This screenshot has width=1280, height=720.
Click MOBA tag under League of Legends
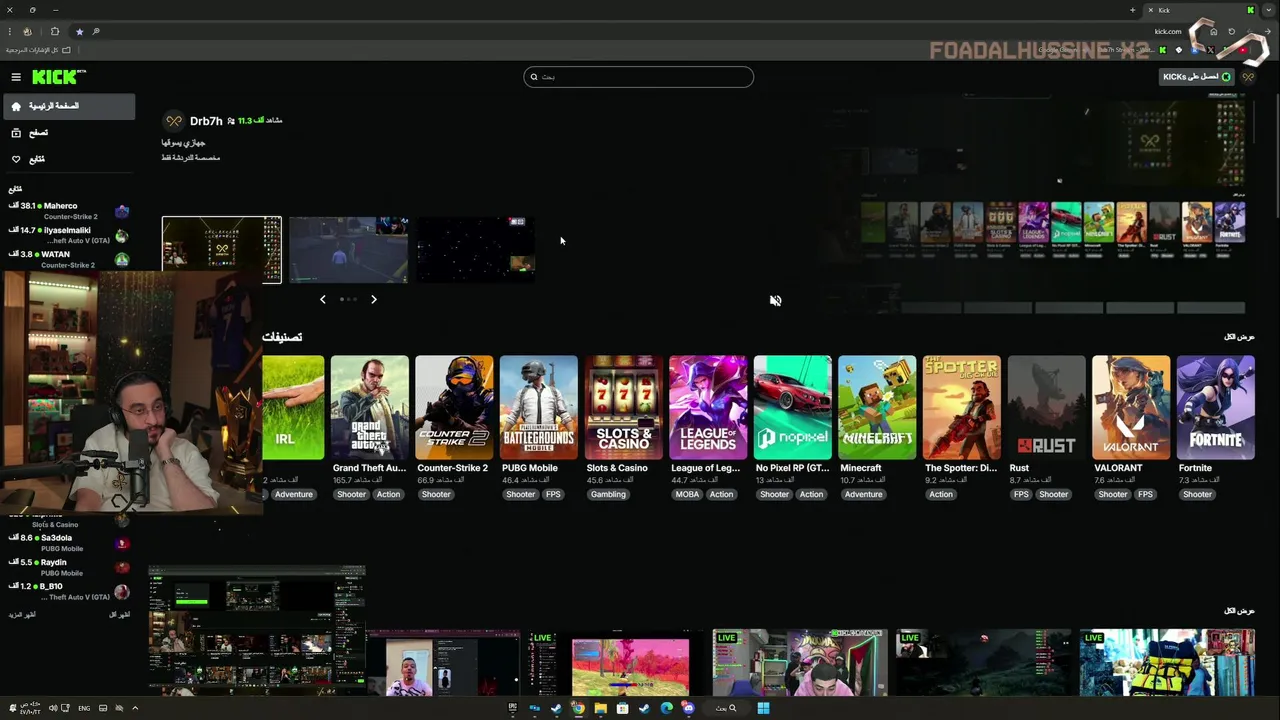[x=687, y=494]
